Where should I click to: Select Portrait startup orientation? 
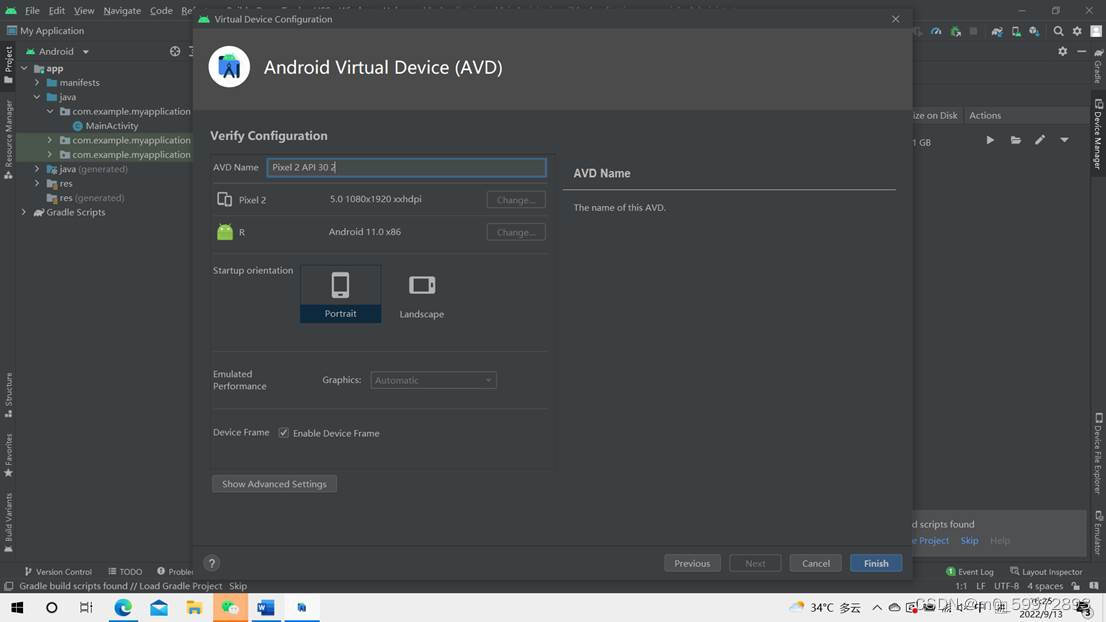pyautogui.click(x=340, y=293)
